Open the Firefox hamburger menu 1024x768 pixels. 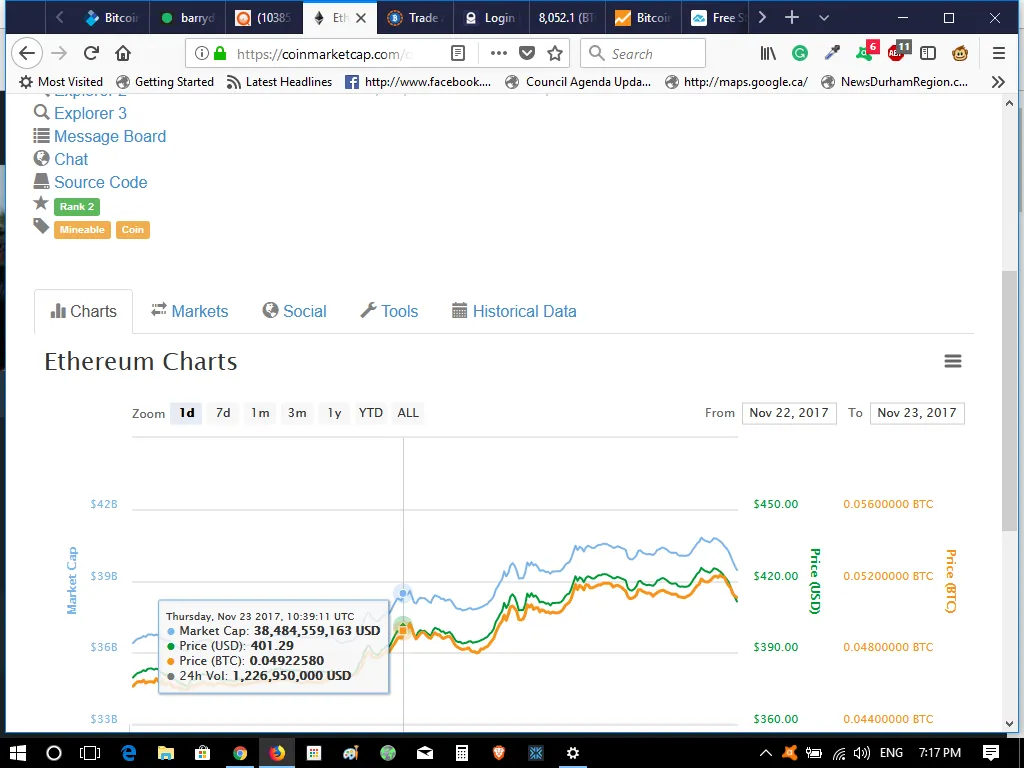point(999,54)
